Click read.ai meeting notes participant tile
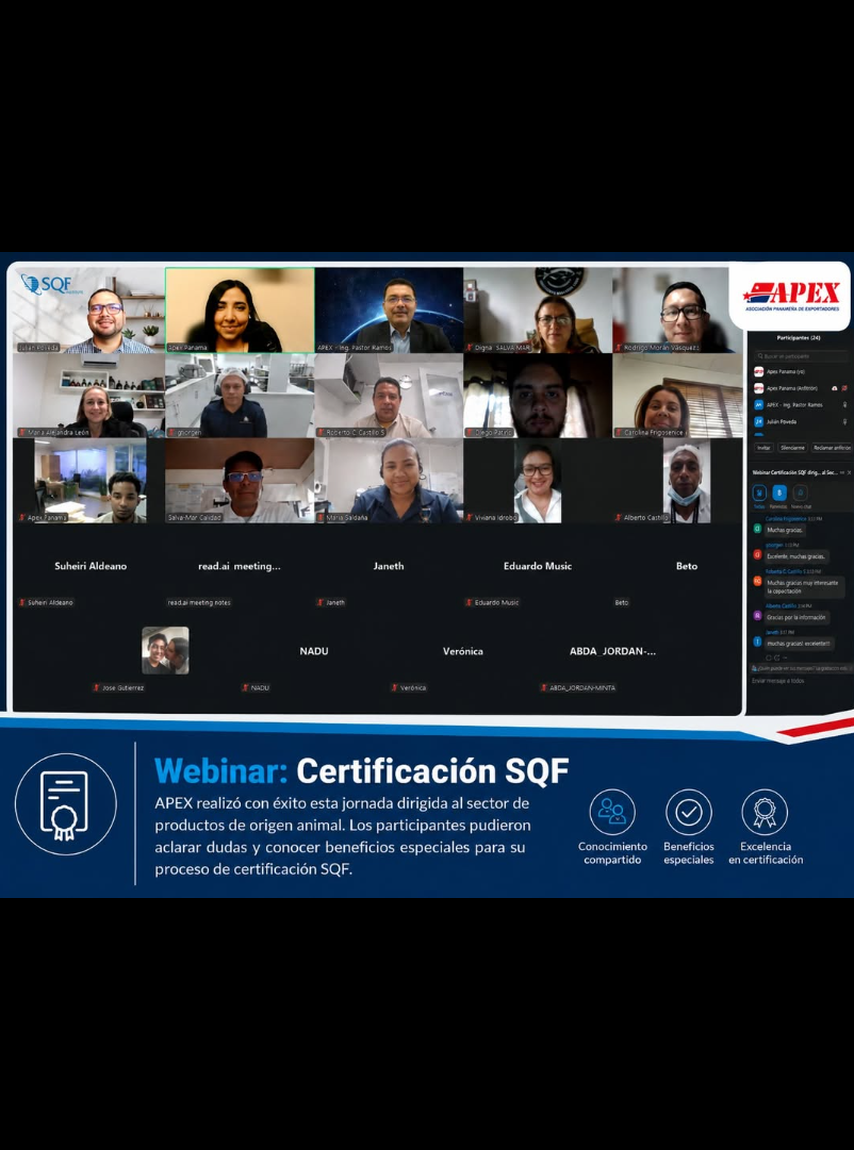This screenshot has width=854, height=1150. (x=240, y=566)
